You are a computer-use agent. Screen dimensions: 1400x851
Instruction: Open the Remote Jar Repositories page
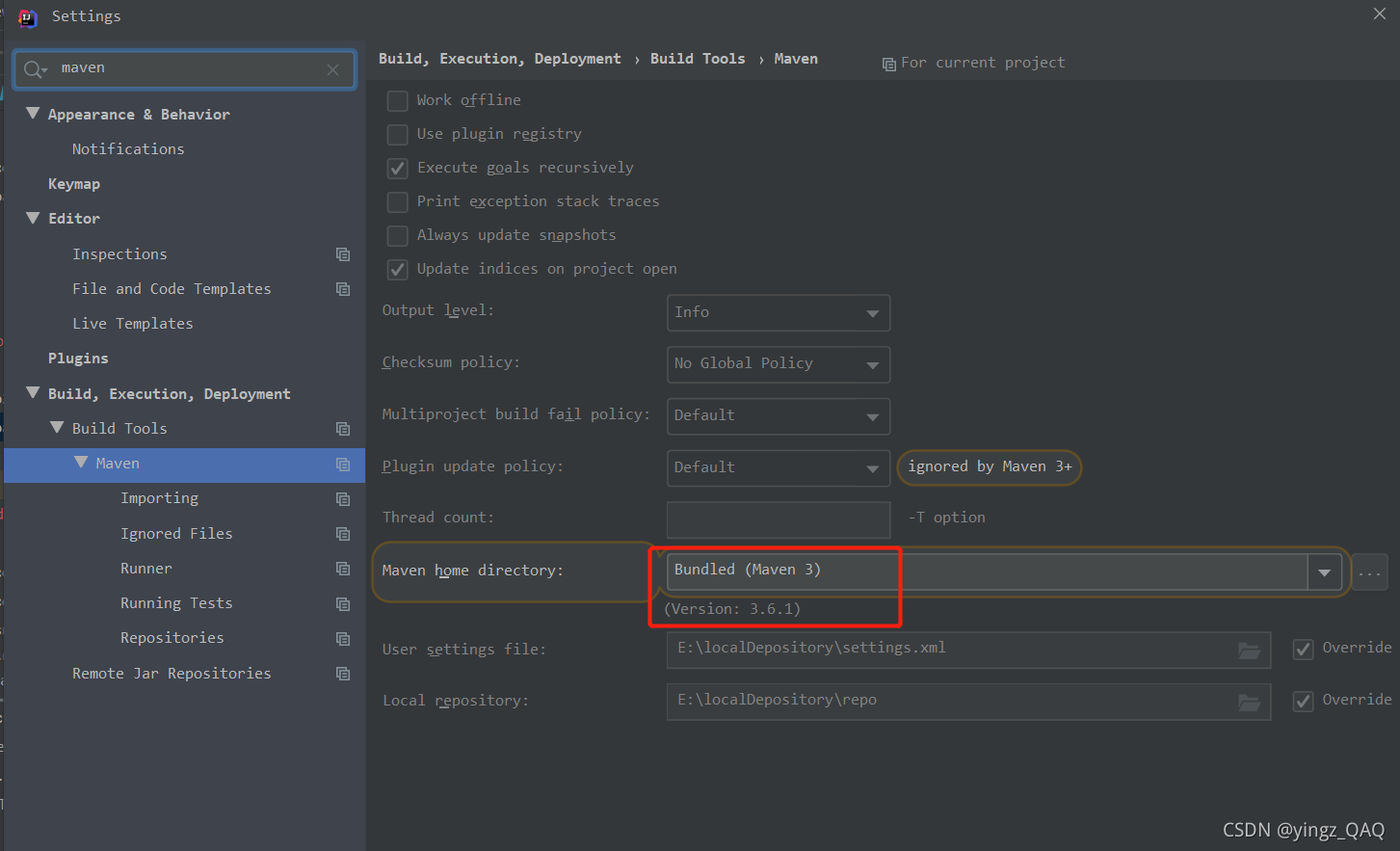[172, 674]
